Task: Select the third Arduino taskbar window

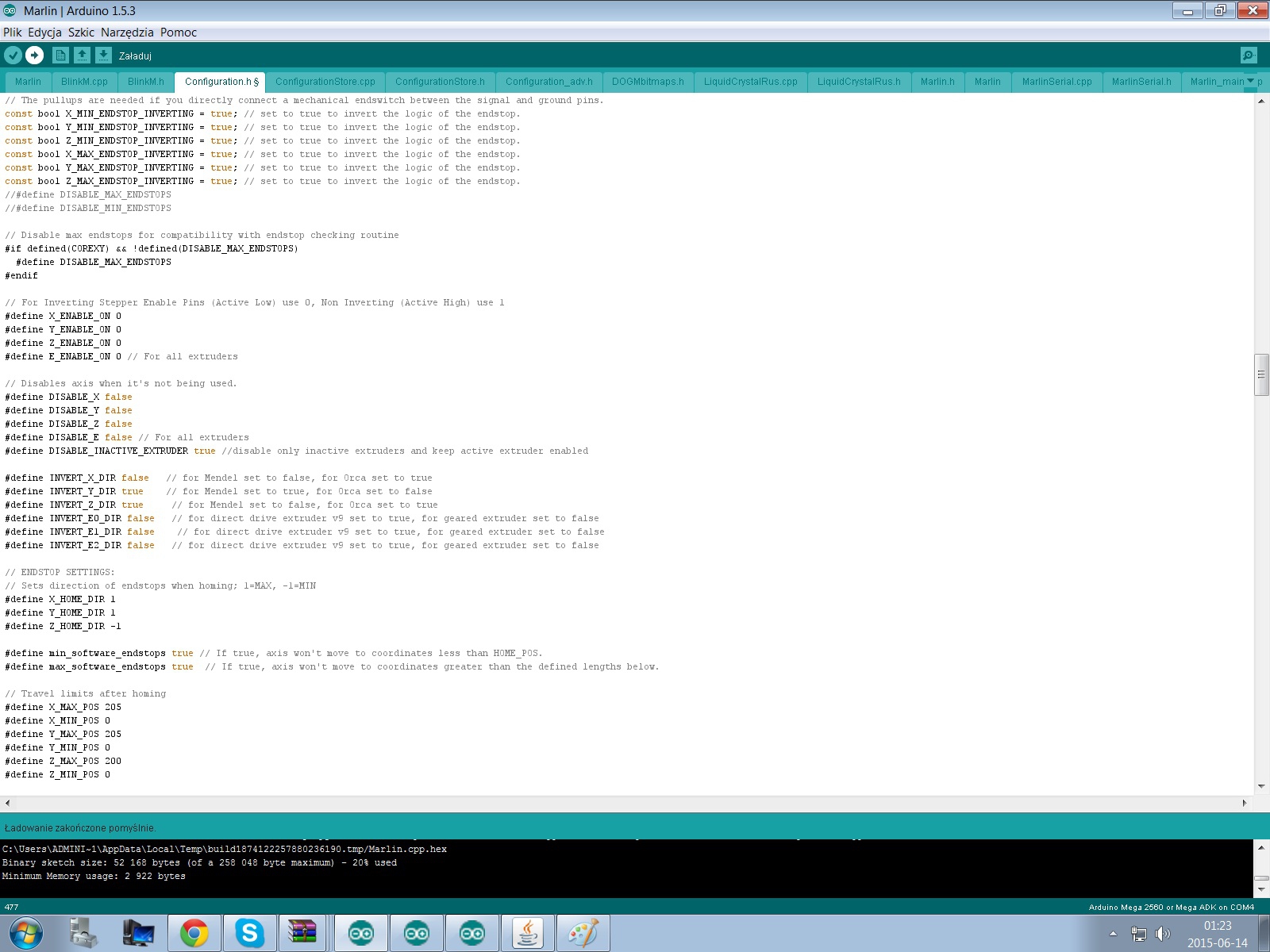Action: (x=472, y=933)
